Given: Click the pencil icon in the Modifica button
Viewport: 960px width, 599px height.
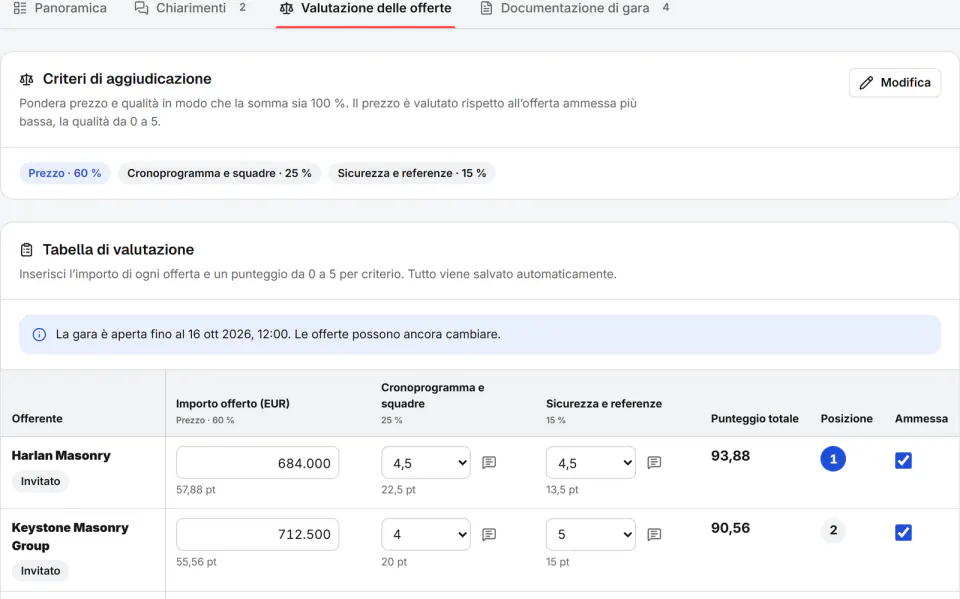Looking at the screenshot, I should [x=866, y=83].
